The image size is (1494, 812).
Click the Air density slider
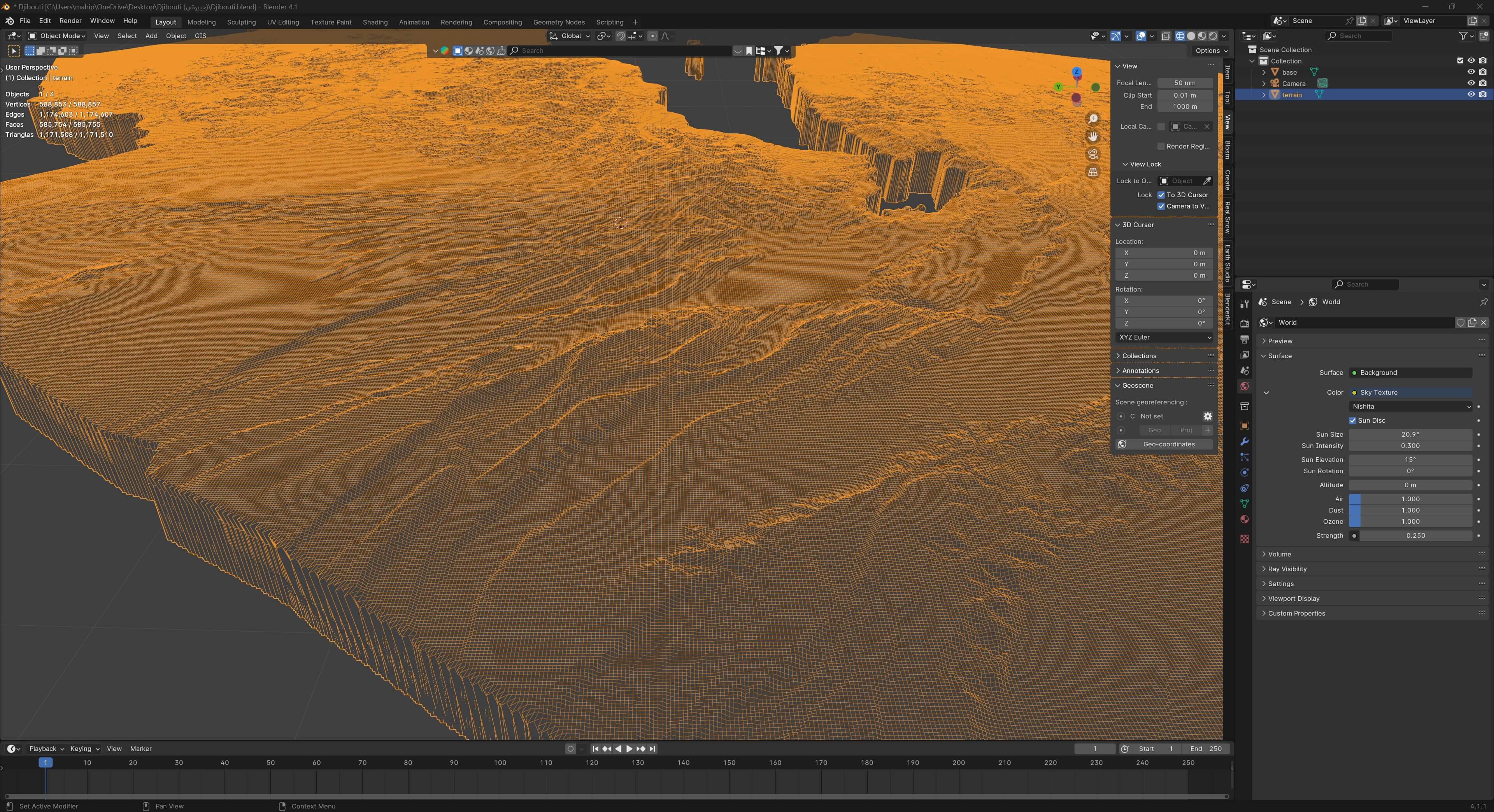tap(1410, 499)
